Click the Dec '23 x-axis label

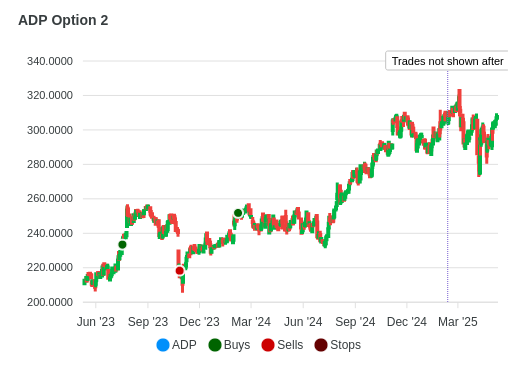pyautogui.click(x=199, y=322)
